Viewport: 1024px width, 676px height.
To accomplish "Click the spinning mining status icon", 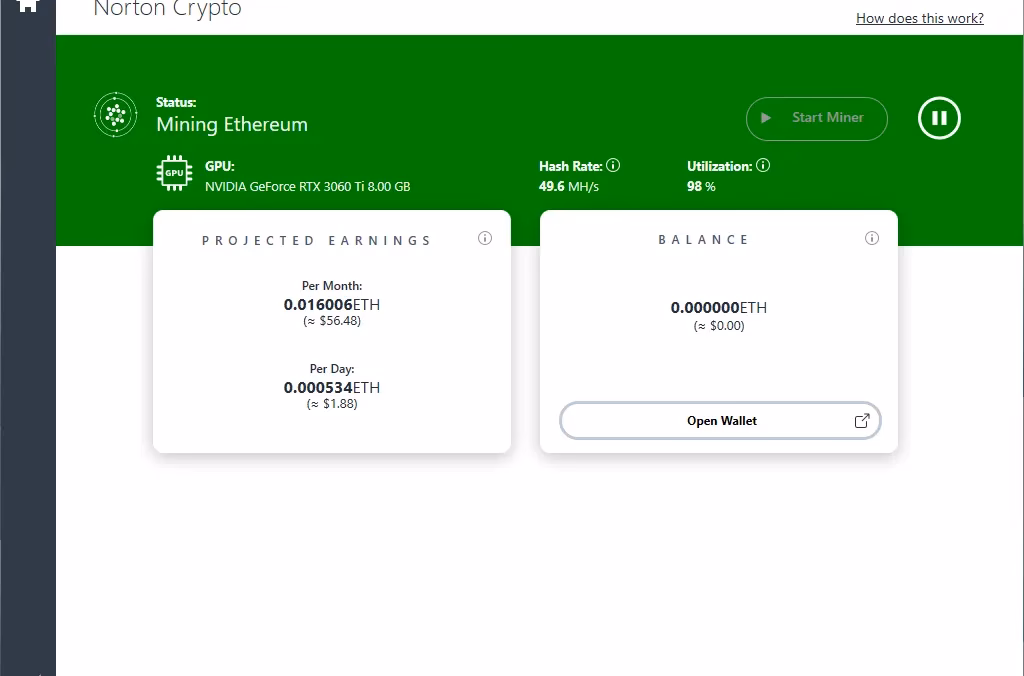I will [115, 115].
